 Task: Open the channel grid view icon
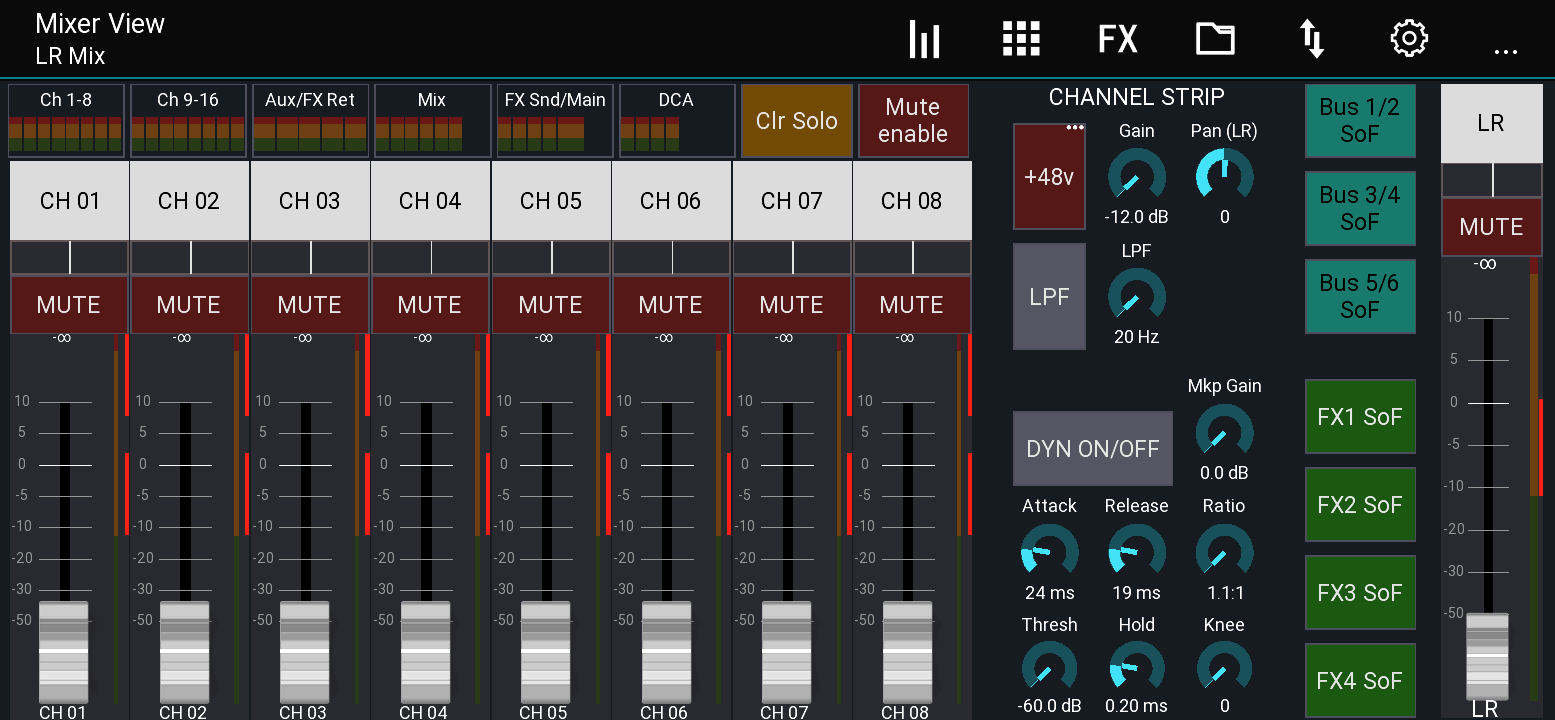click(1021, 38)
